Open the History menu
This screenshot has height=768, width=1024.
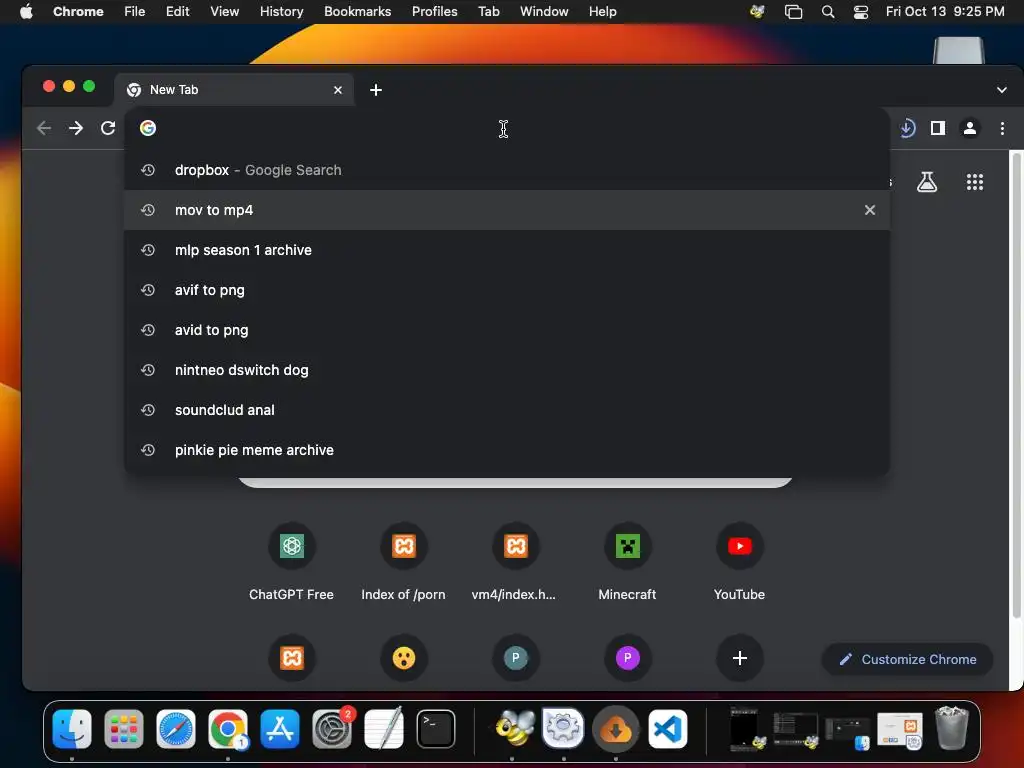click(x=281, y=12)
